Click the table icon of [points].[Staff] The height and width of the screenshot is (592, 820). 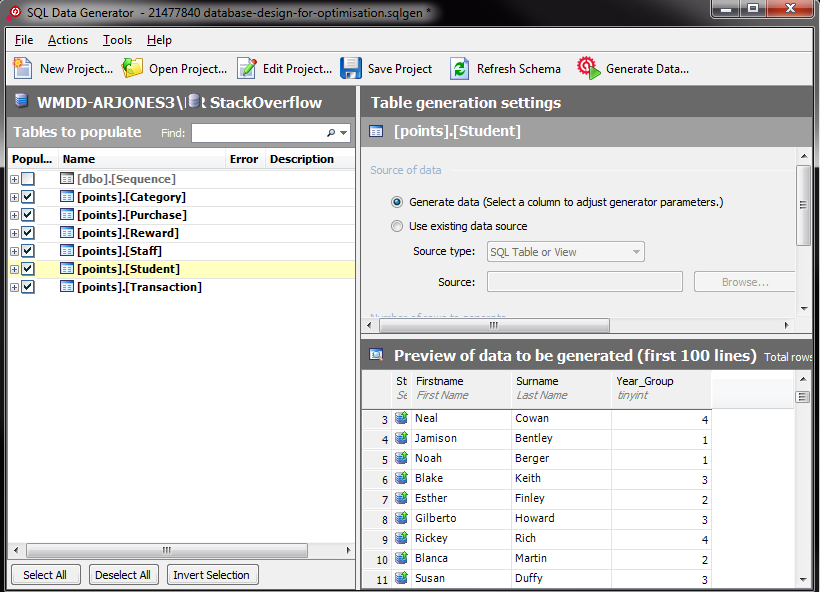click(67, 251)
